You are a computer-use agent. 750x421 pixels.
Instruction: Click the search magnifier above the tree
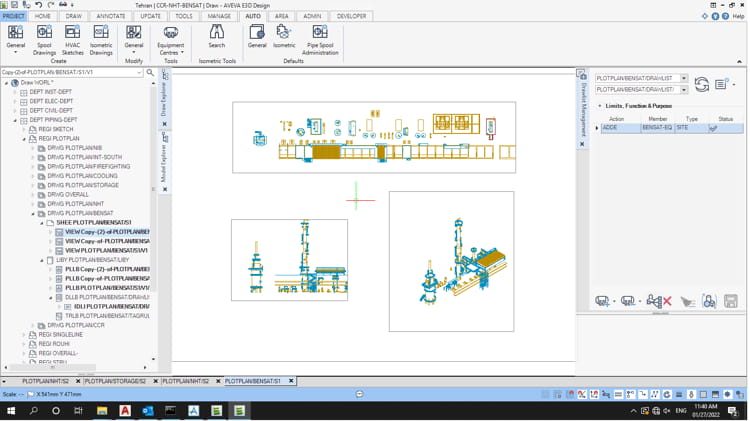[x=150, y=73]
